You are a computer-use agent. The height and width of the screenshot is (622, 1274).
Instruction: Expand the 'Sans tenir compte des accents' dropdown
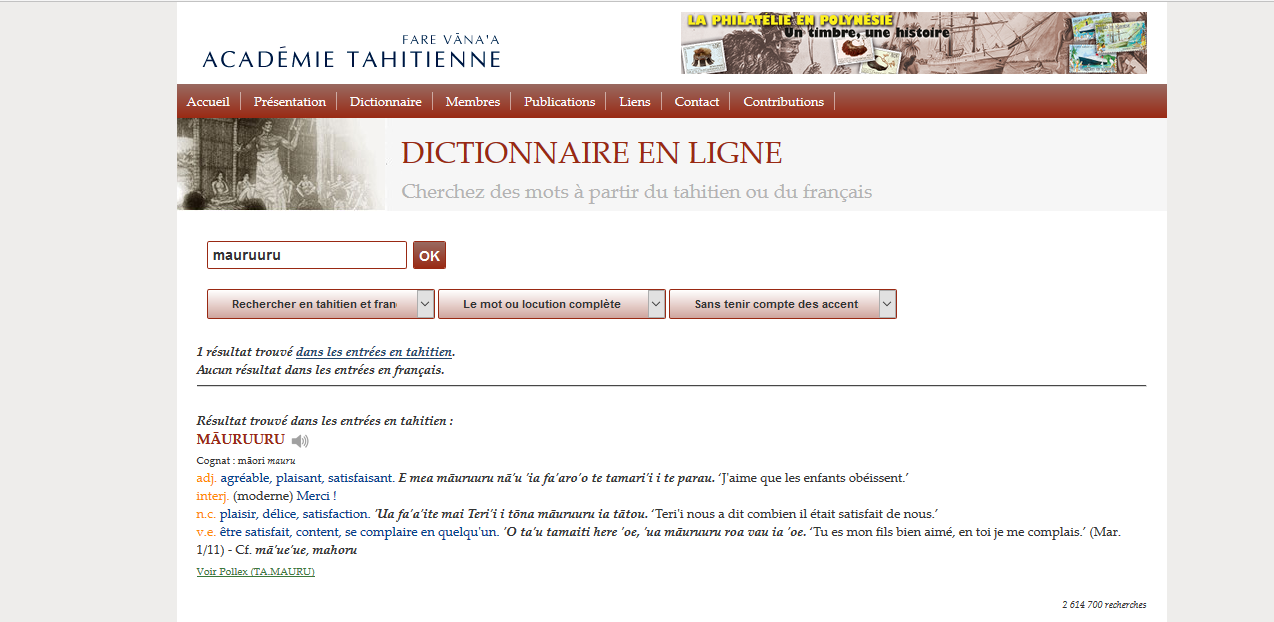(783, 304)
